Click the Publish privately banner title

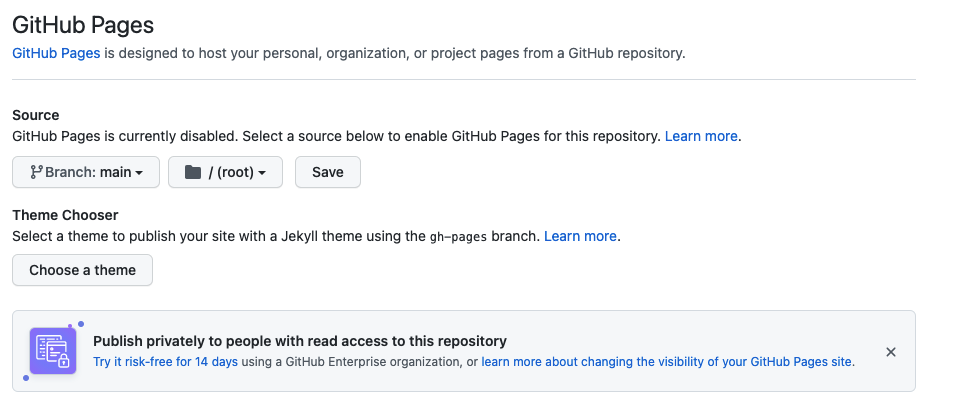[300, 340]
